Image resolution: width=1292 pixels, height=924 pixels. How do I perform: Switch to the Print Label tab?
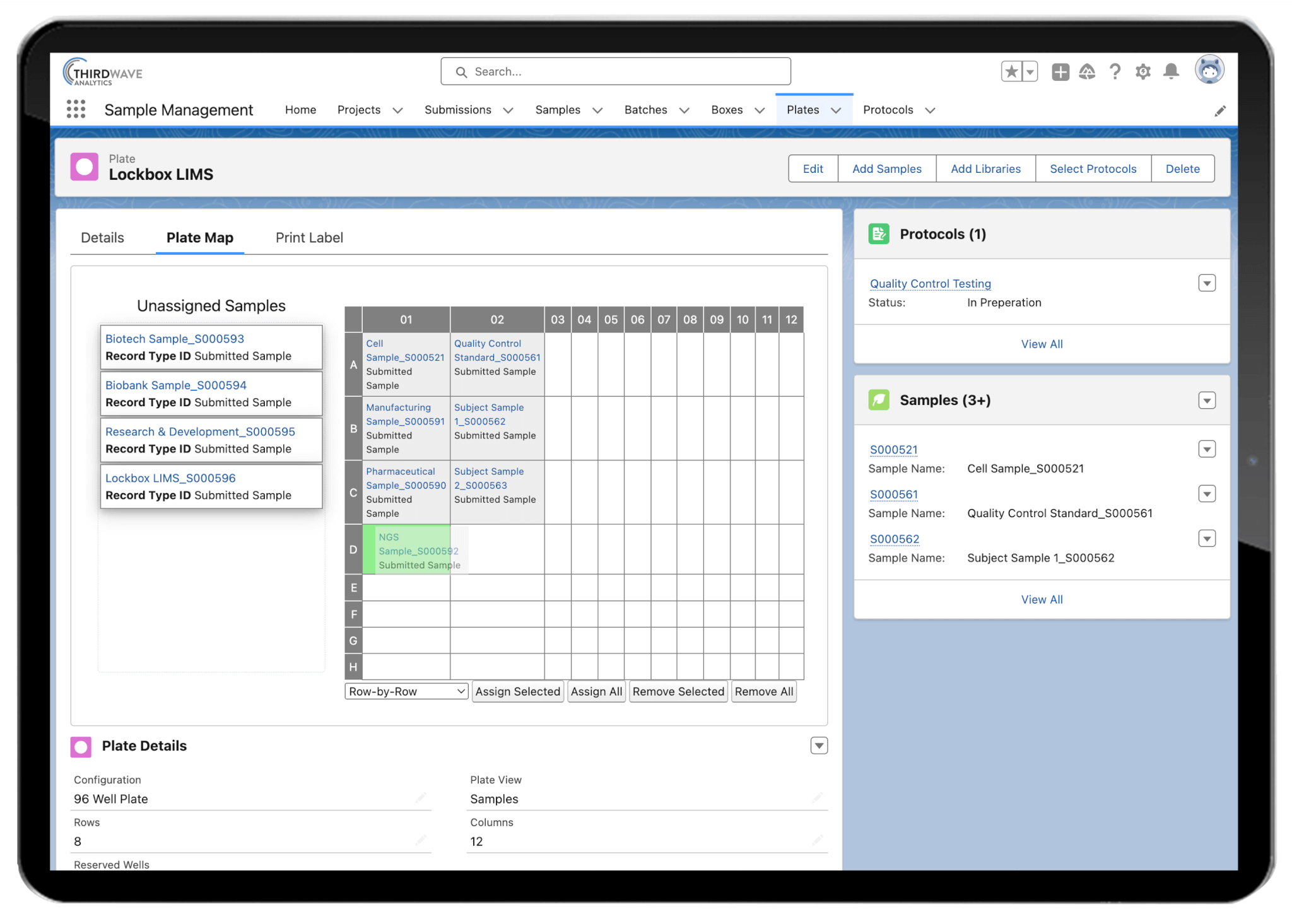pyautogui.click(x=309, y=238)
